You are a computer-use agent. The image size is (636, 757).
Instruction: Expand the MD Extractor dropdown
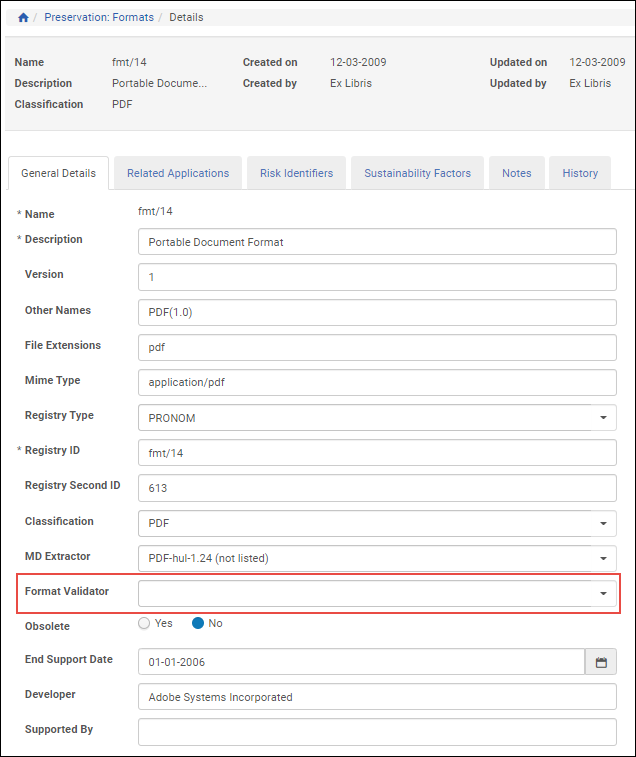(x=603, y=558)
